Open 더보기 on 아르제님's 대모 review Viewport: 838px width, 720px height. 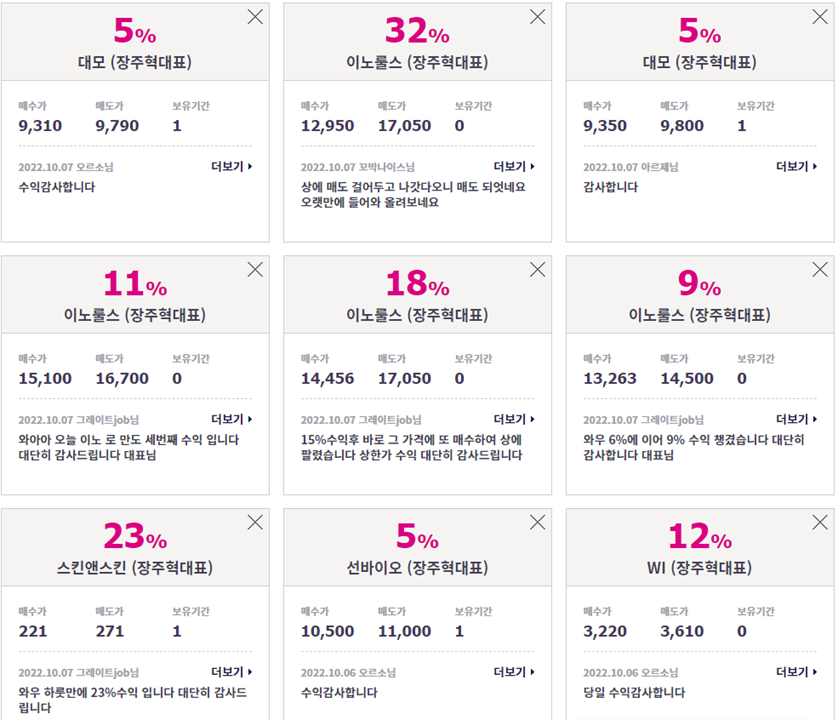coord(796,167)
